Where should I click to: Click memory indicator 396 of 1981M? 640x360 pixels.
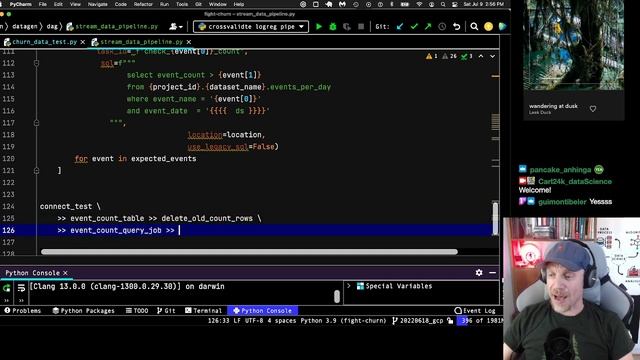click(480, 321)
